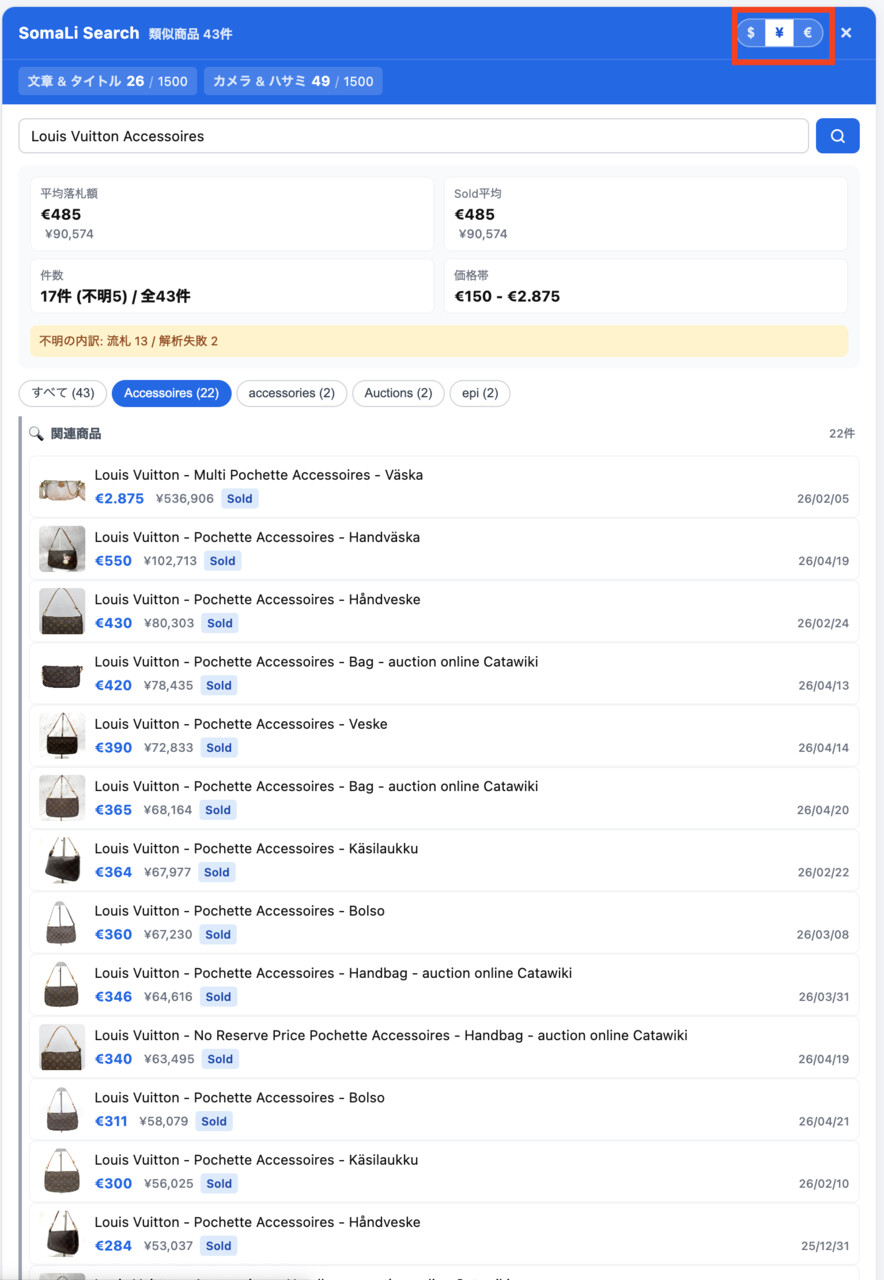Screen dimensions: 884x1280
Task: Click the Sold badge on the €2.875 listing
Action: pyautogui.click(x=239, y=499)
